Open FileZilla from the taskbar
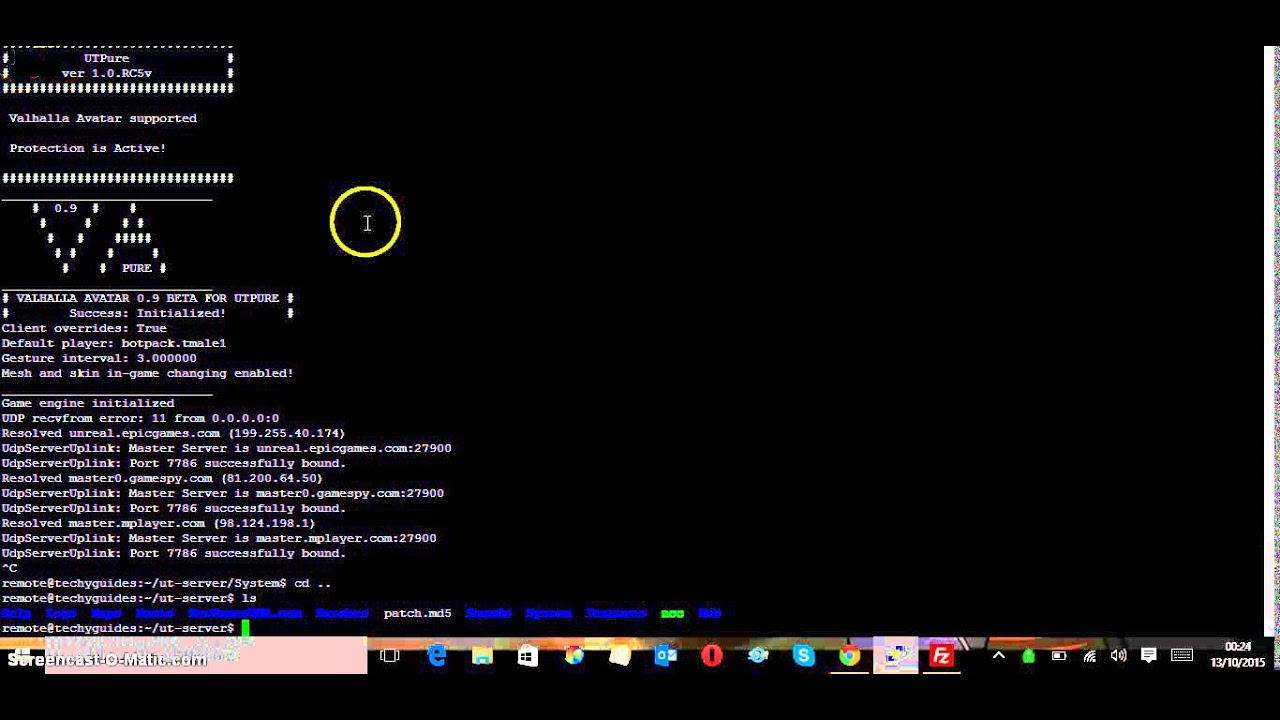This screenshot has height=720, width=1280. [941, 656]
